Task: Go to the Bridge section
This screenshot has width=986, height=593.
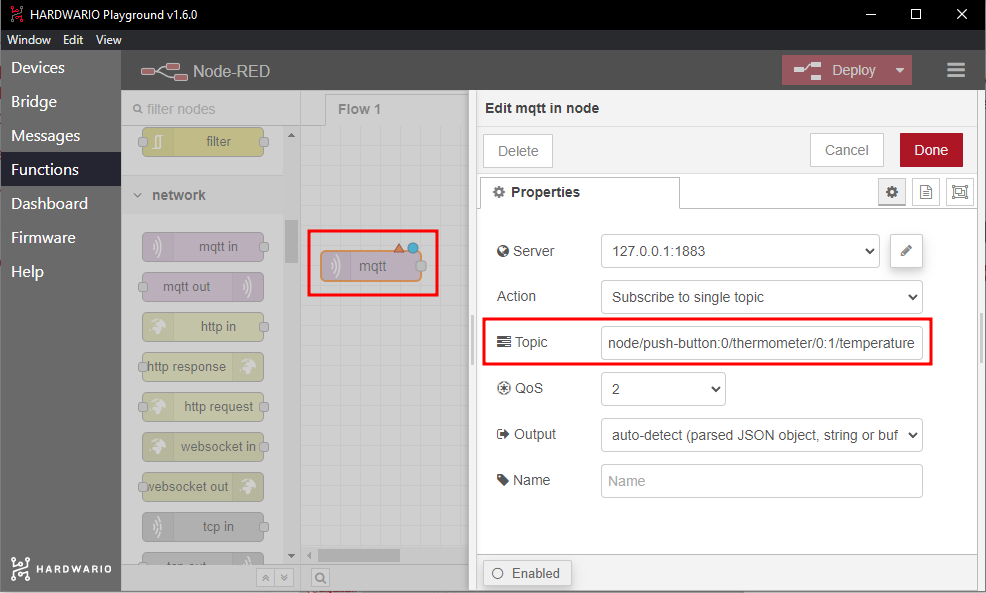Action: pos(60,101)
